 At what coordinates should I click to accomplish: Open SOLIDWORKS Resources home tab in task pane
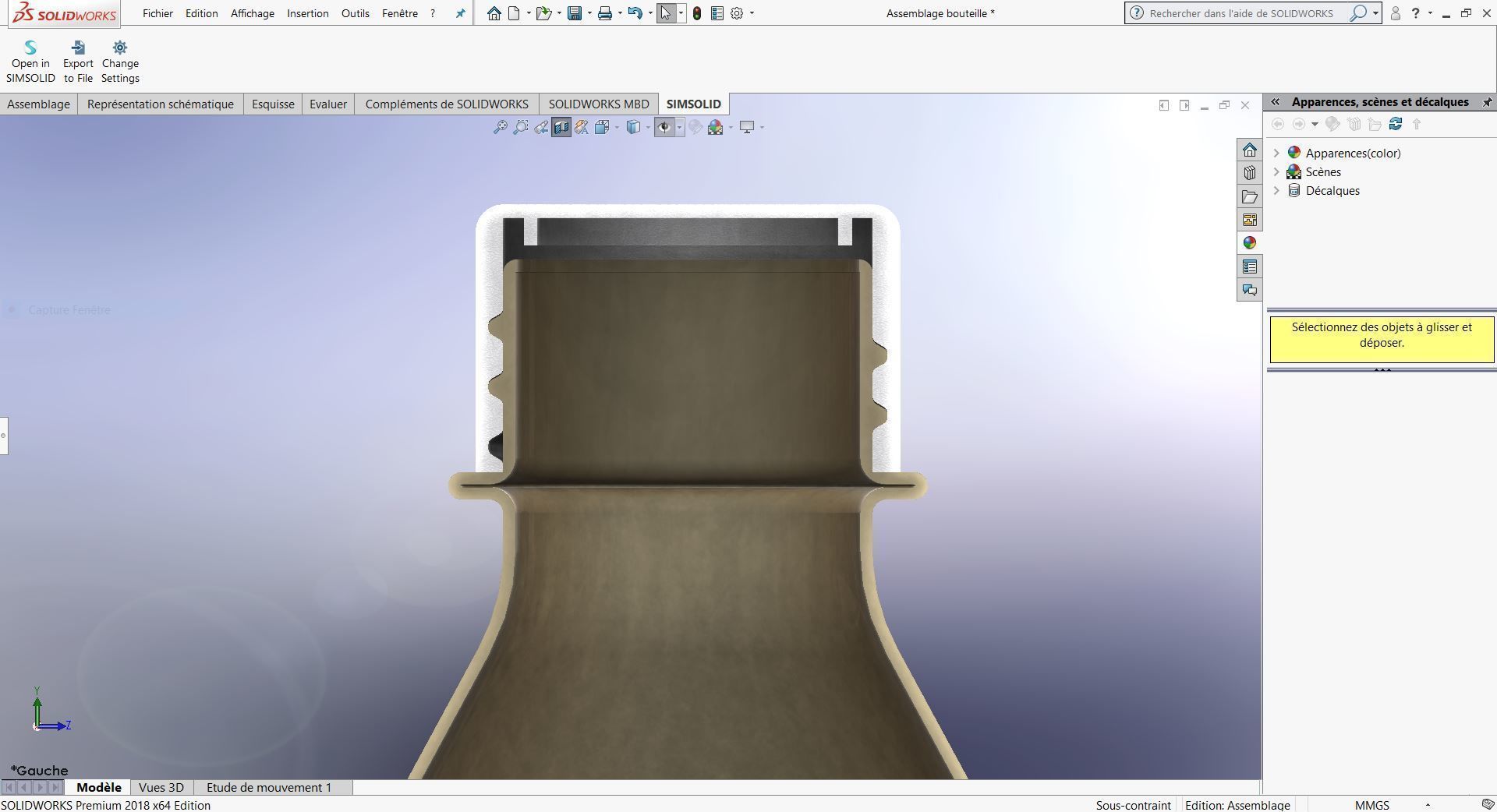[x=1250, y=150]
